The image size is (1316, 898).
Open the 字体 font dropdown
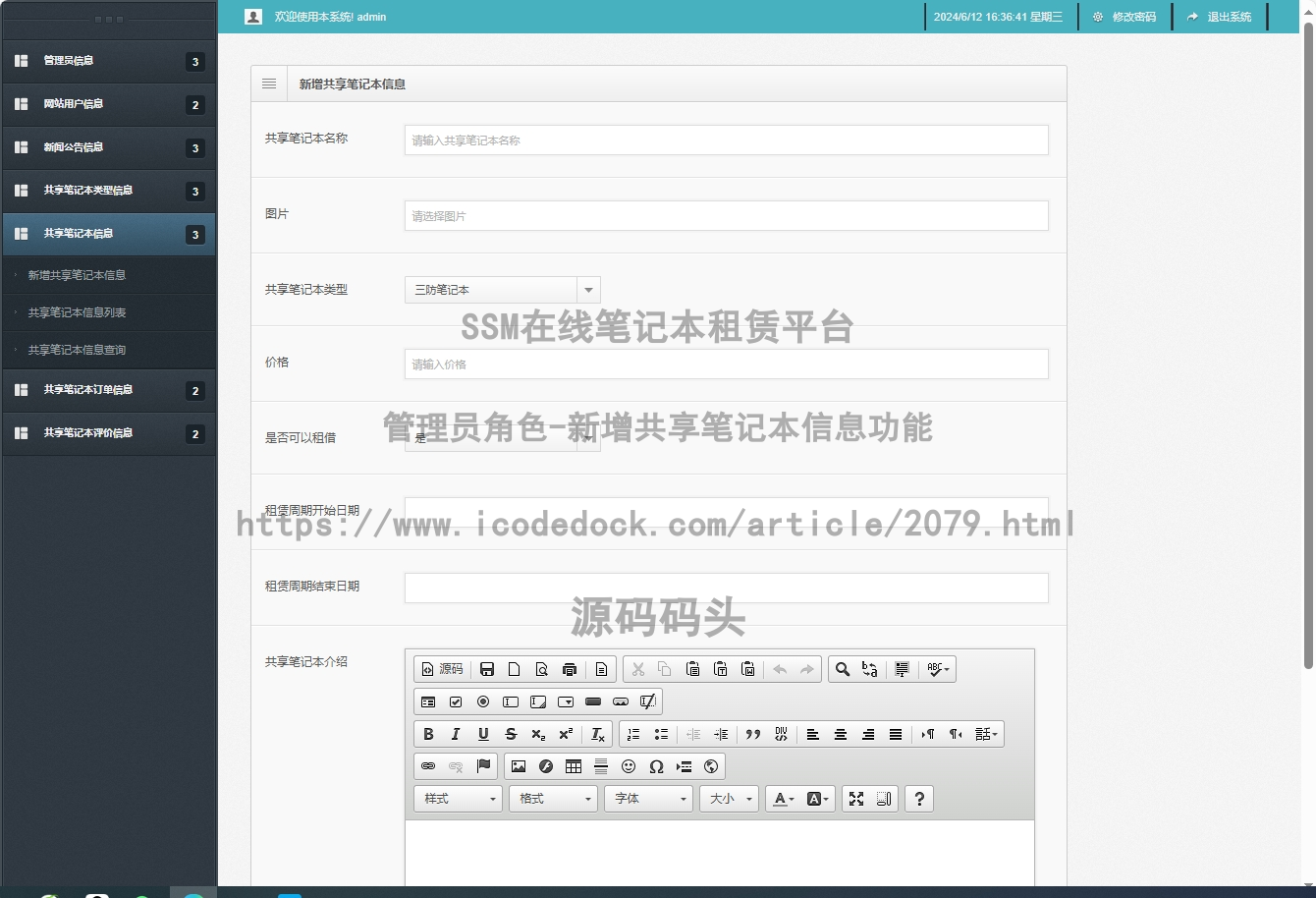649,799
